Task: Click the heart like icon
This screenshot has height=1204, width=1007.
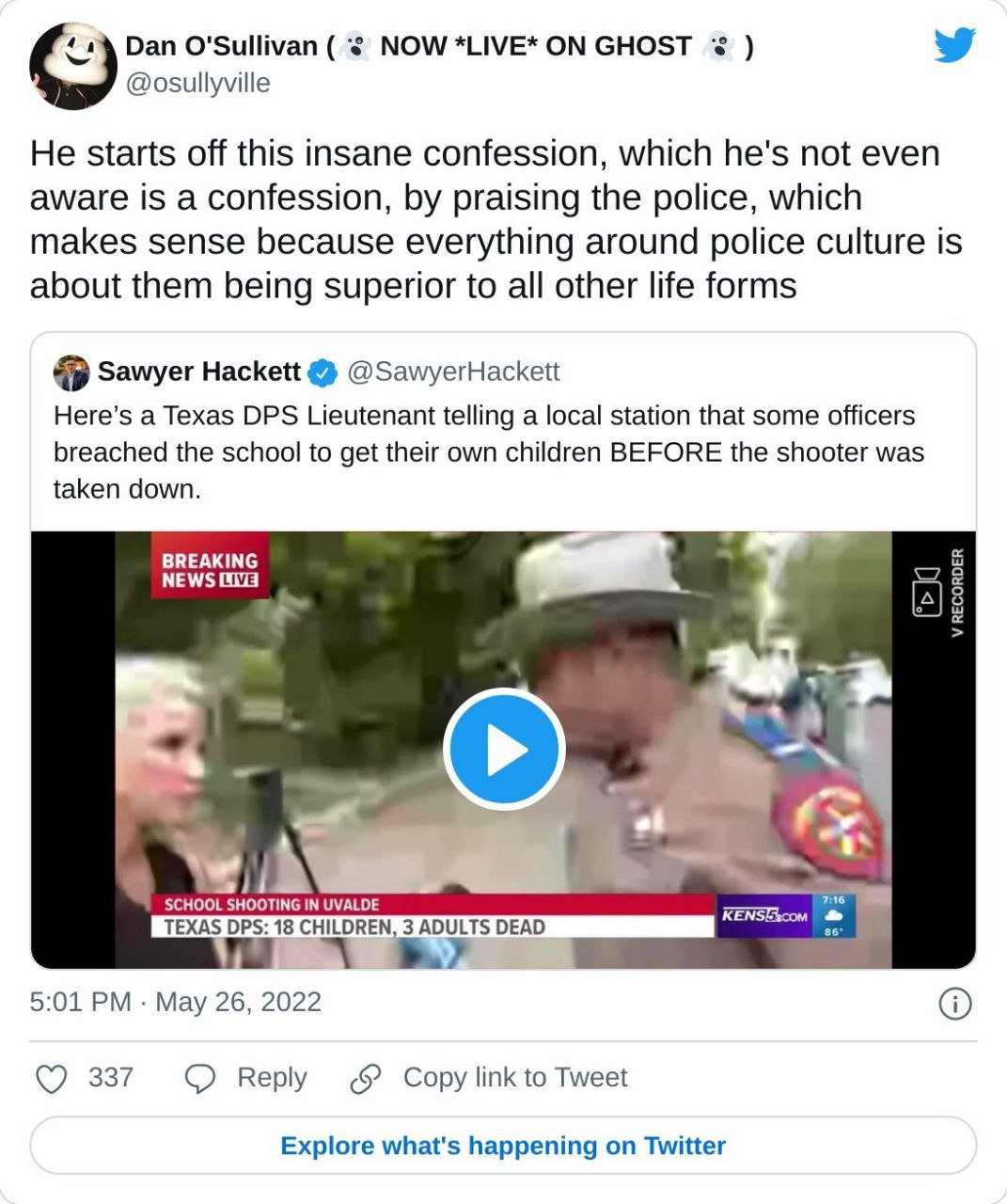Action: [x=51, y=1078]
